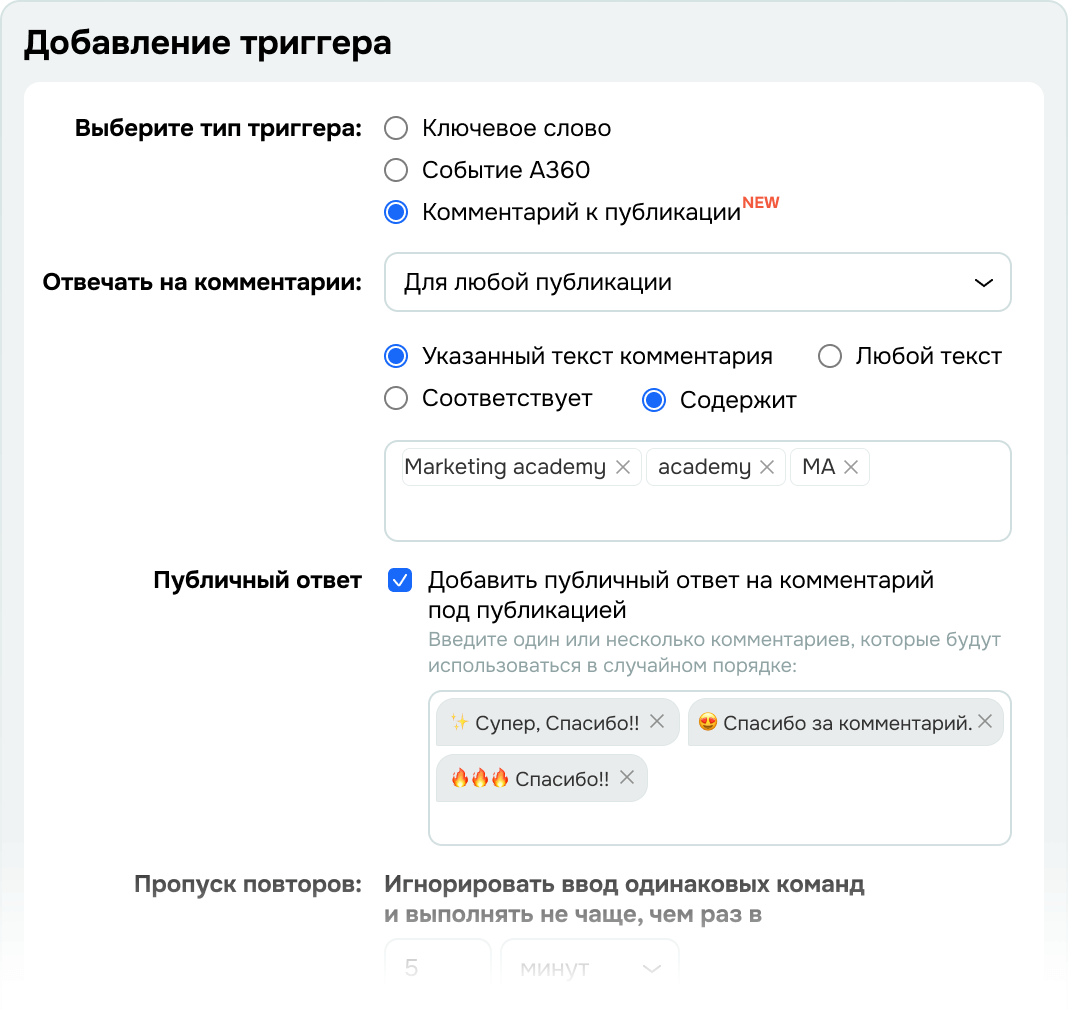1068x1028 pixels.
Task: Select "Комментарий к публикации" radio button
Action: (397, 212)
